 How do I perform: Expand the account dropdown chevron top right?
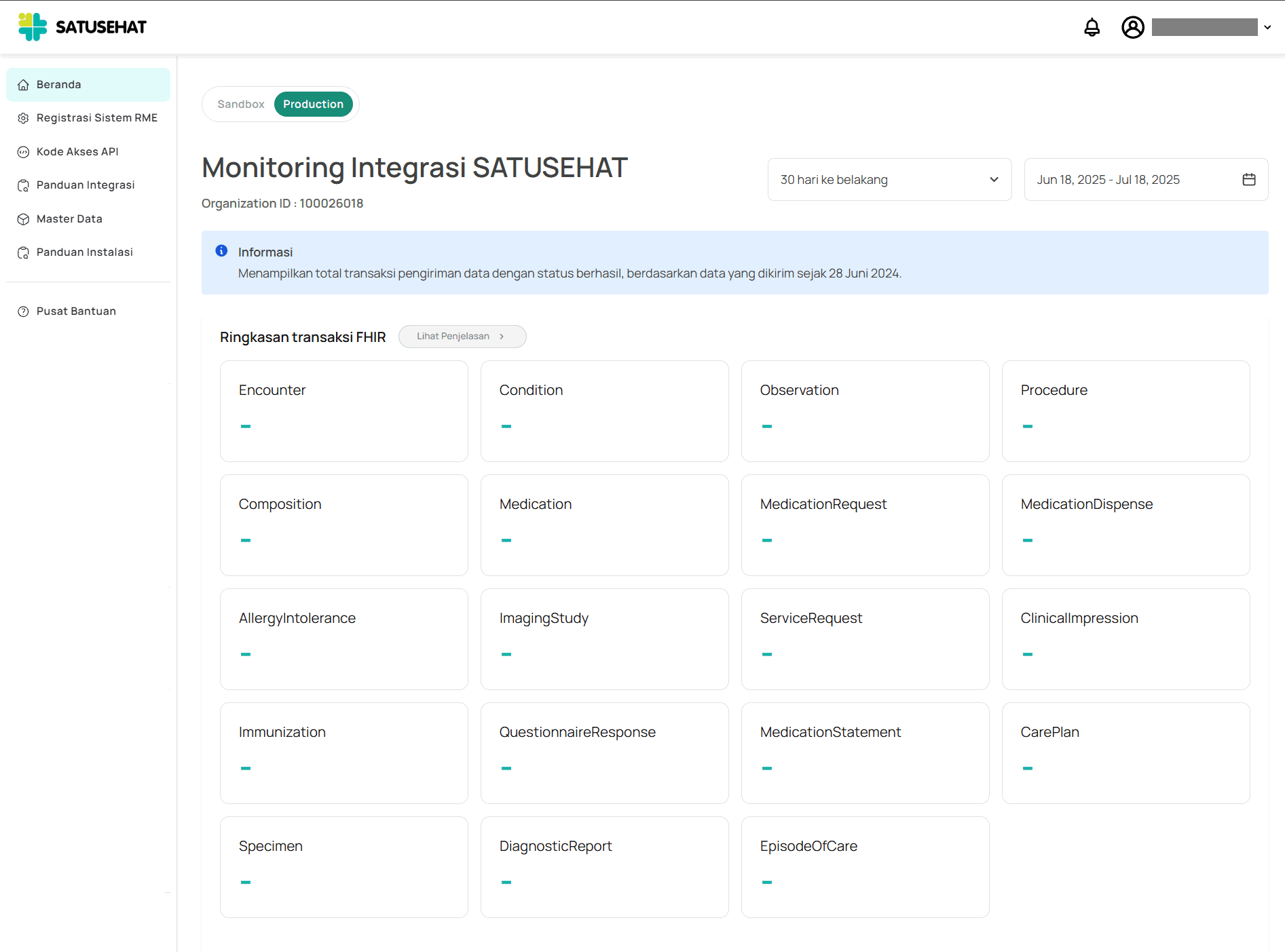(x=1267, y=27)
